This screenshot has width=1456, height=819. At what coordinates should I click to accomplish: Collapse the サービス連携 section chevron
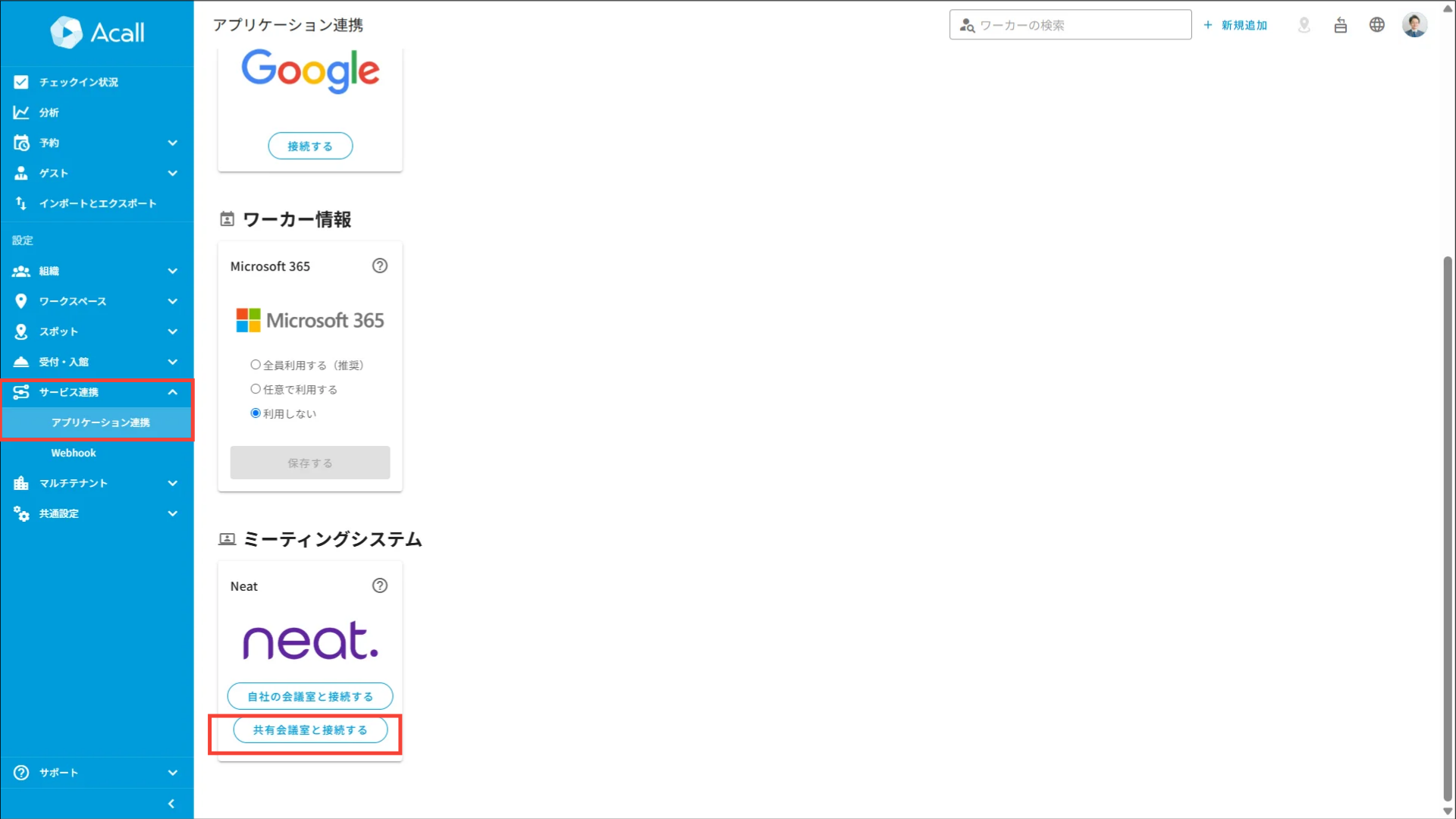click(x=173, y=392)
